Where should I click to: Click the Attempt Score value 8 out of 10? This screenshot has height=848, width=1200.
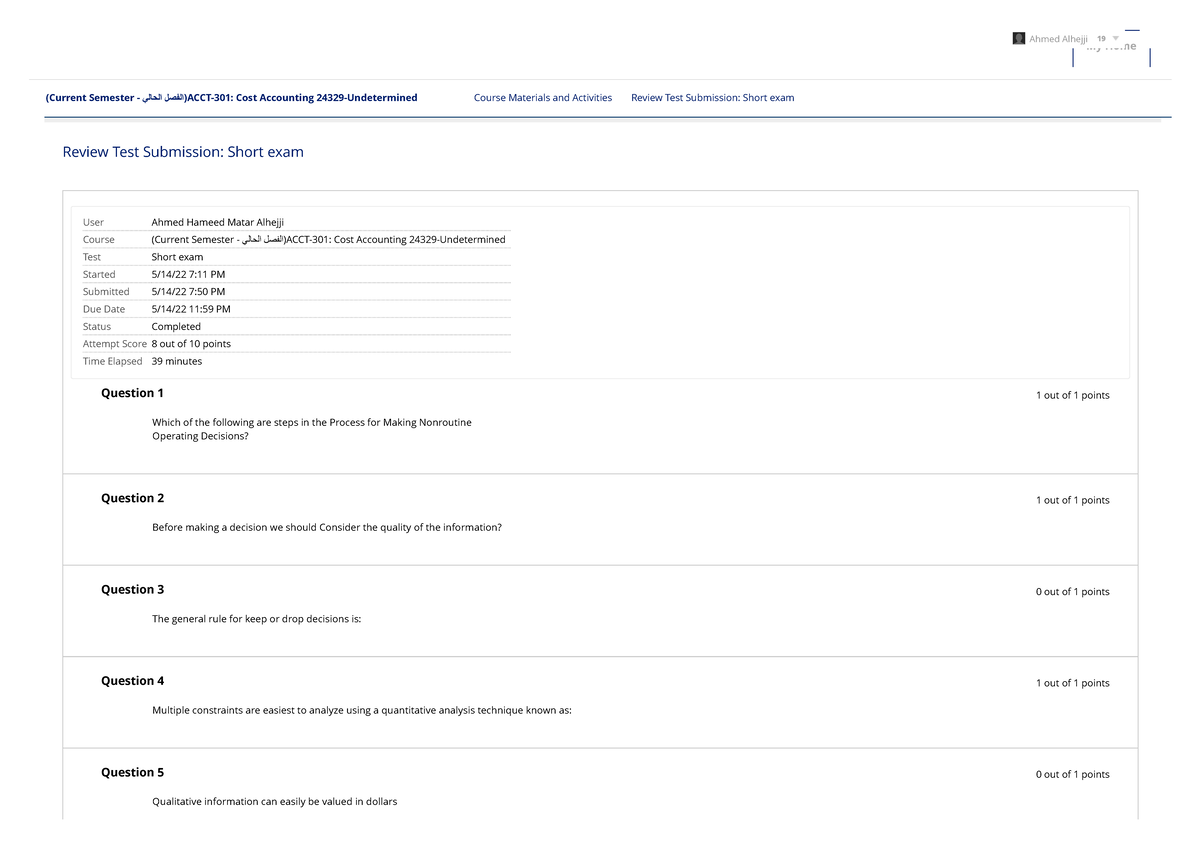coord(190,344)
